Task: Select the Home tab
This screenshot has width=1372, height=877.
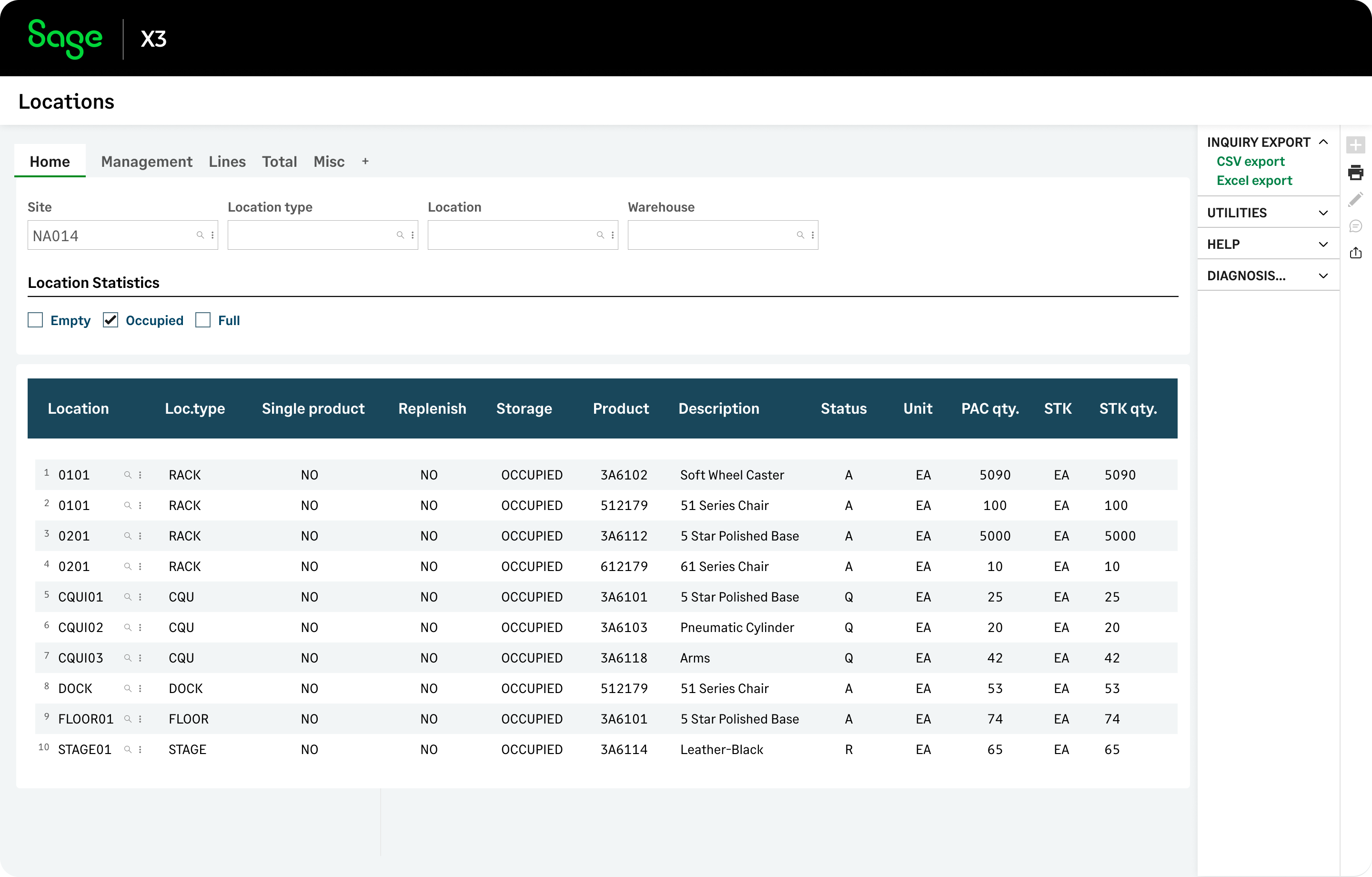Action: 50,162
